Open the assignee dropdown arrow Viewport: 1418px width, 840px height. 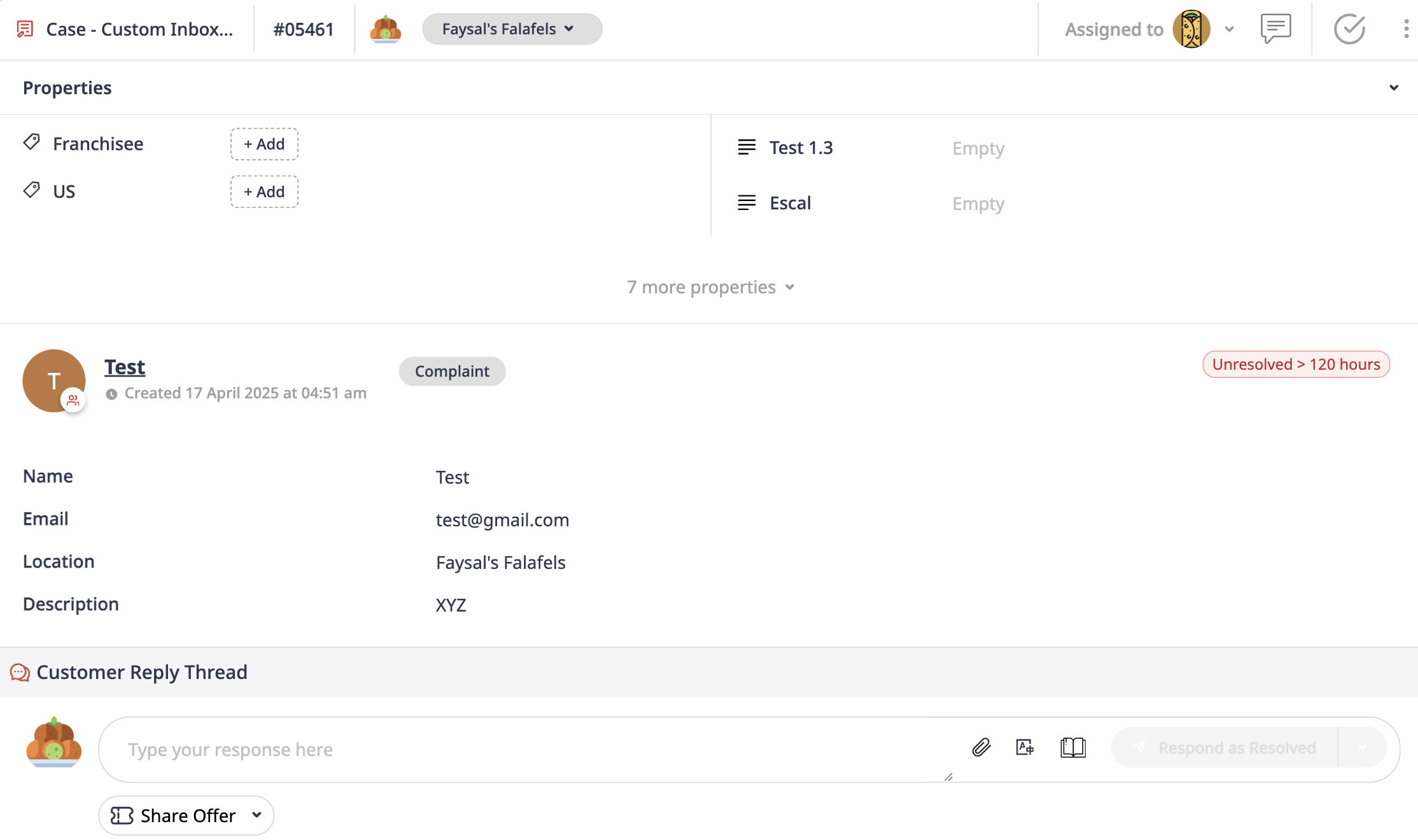(1230, 29)
